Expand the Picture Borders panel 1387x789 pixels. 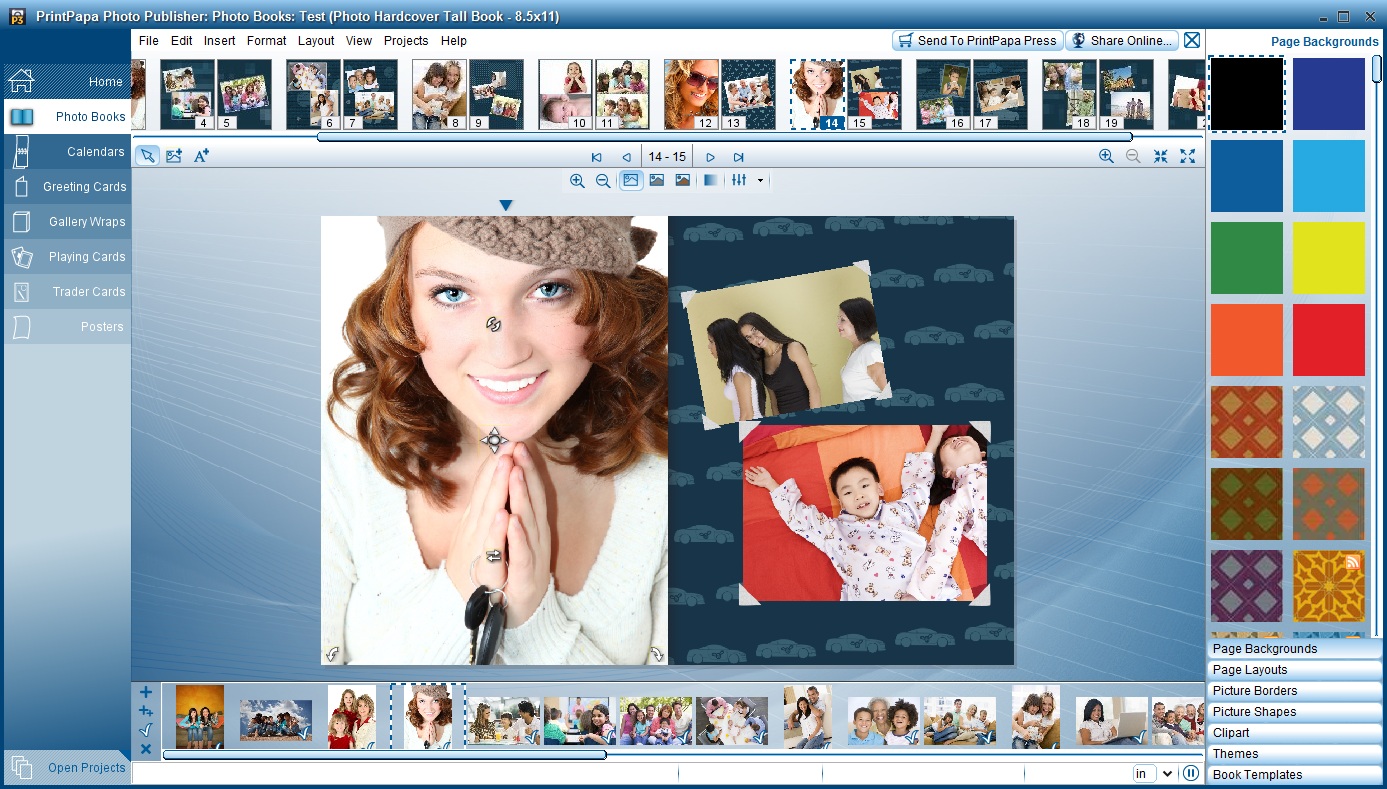tap(1294, 691)
